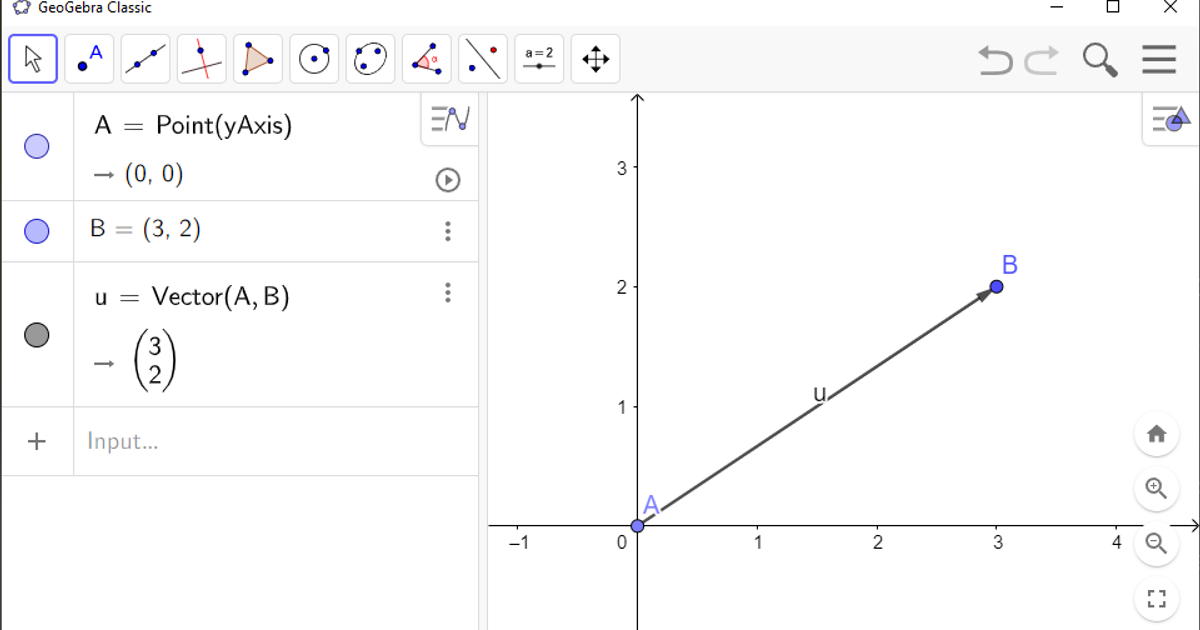
Task: Select the Move Graphics View tool
Action: tap(595, 59)
